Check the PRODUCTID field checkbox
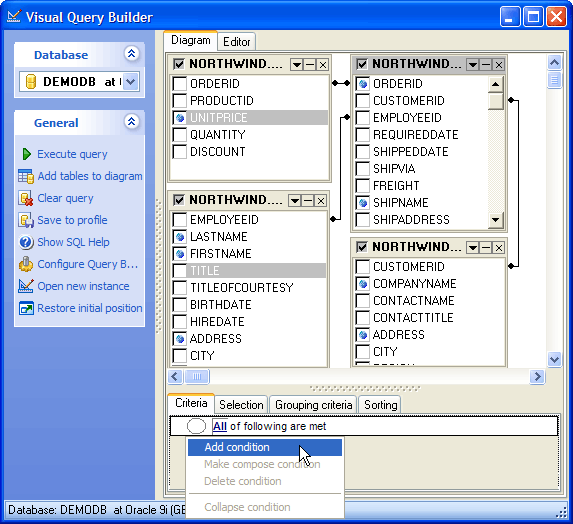This screenshot has height=524, width=573. tap(179, 100)
